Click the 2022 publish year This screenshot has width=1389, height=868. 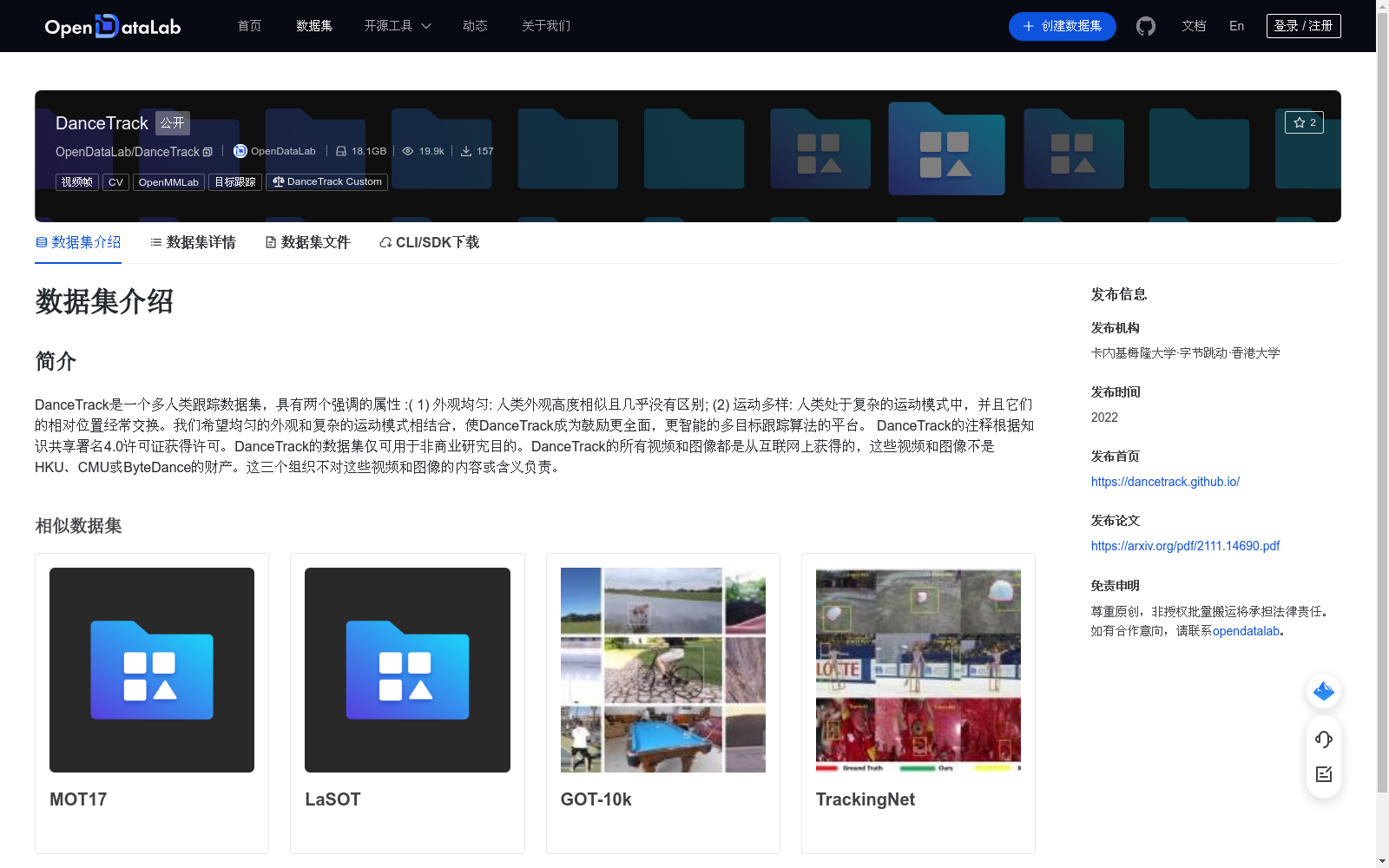coord(1104,418)
